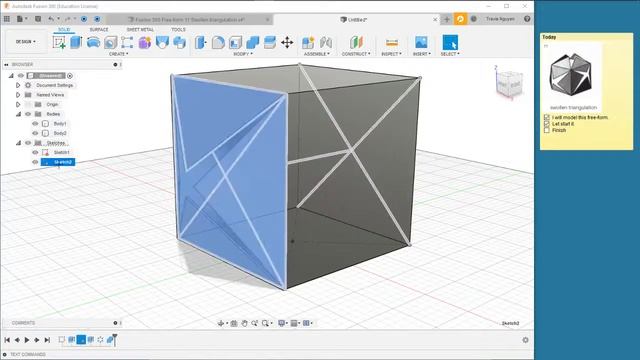Select the Shell tool
This screenshot has height=360, width=640.
pos(235,42)
